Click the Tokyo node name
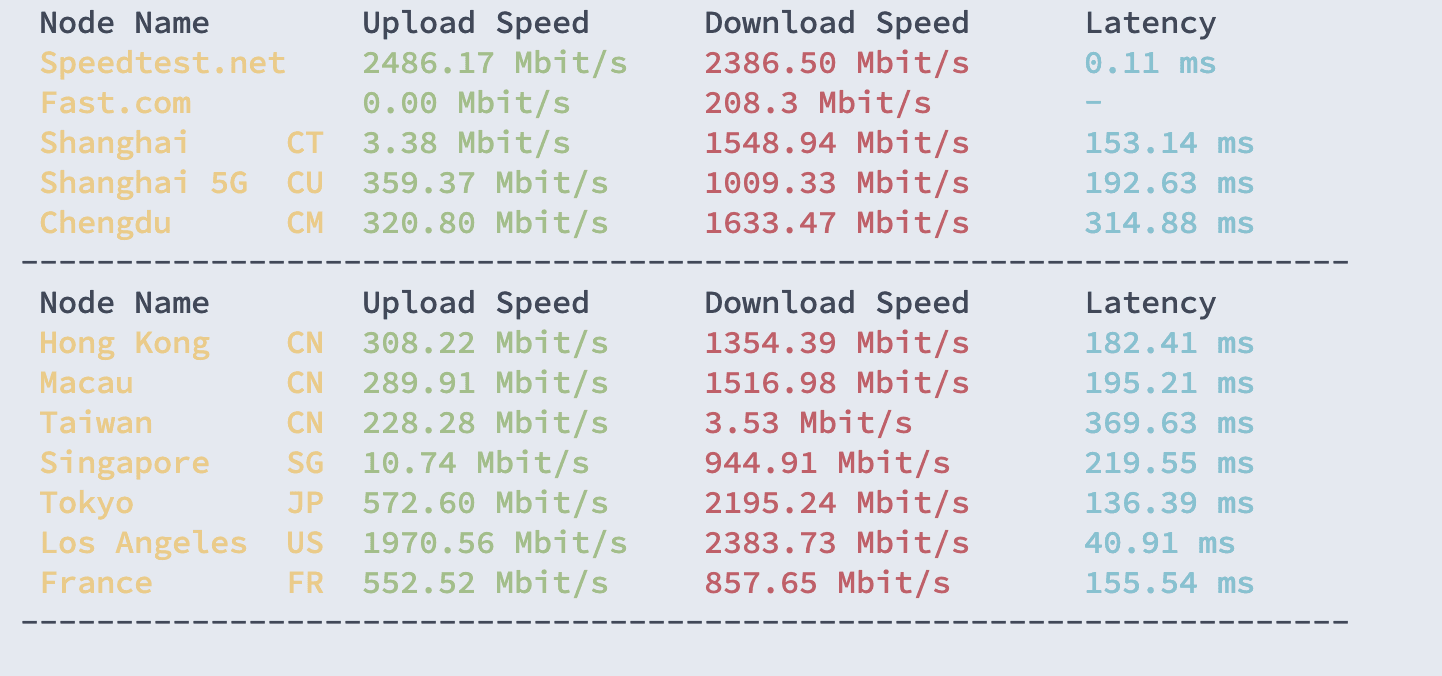This screenshot has width=1442, height=676. pos(87,503)
